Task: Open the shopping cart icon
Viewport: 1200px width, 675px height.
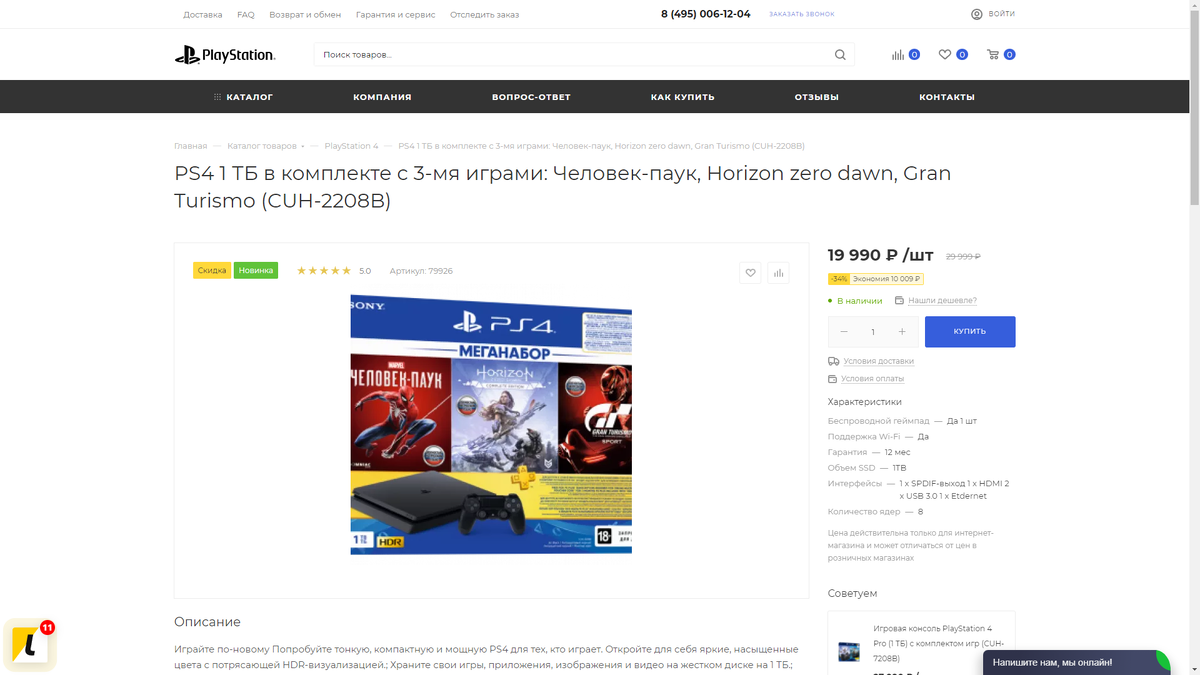Action: coord(992,55)
